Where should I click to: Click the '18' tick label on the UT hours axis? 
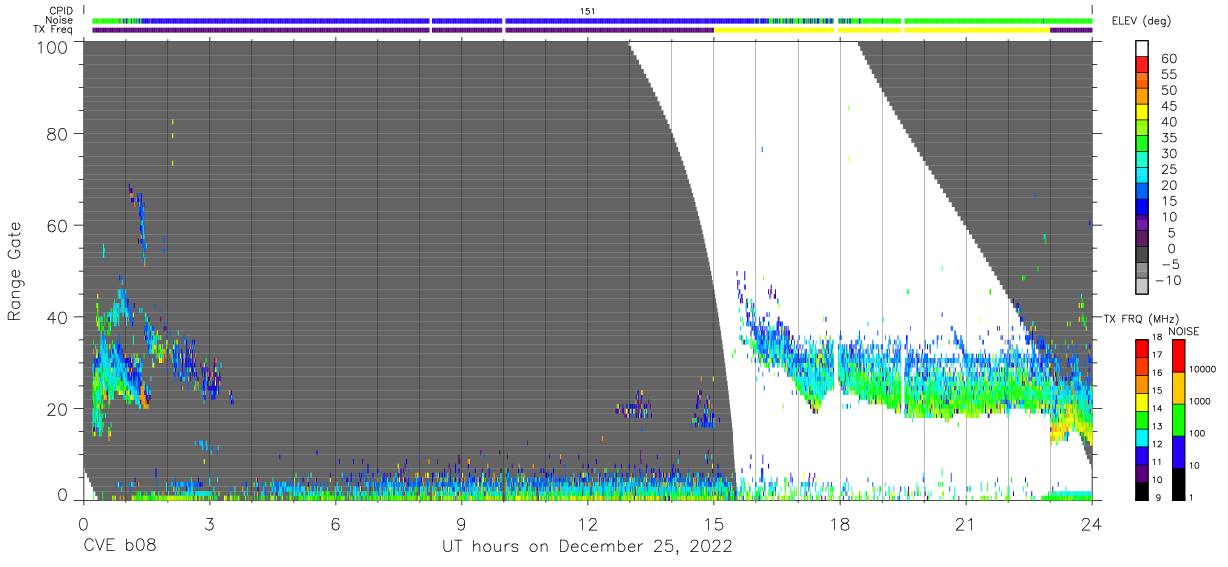click(840, 524)
